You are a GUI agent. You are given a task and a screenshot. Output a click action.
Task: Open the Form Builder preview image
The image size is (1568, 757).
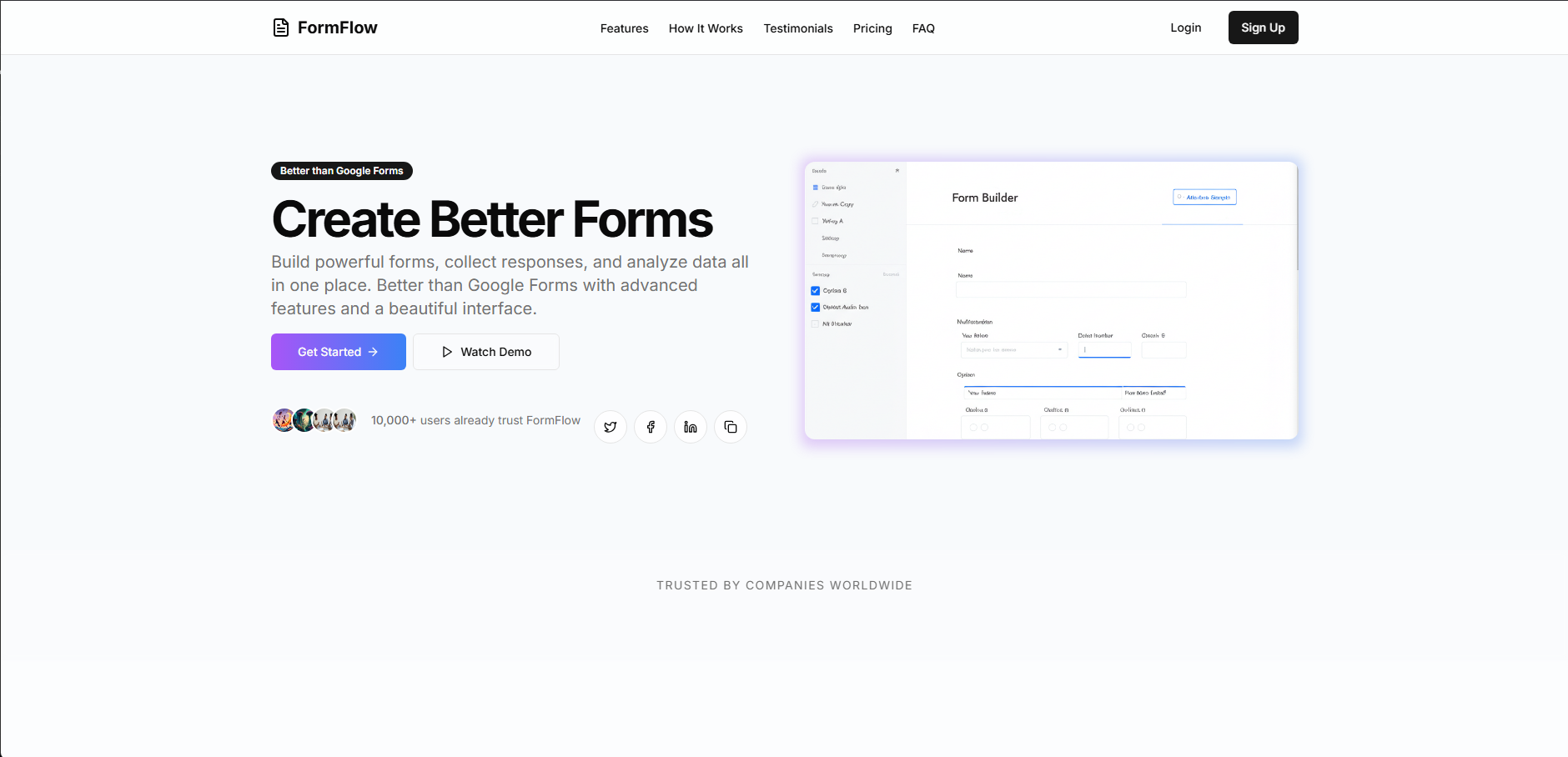point(1051,300)
